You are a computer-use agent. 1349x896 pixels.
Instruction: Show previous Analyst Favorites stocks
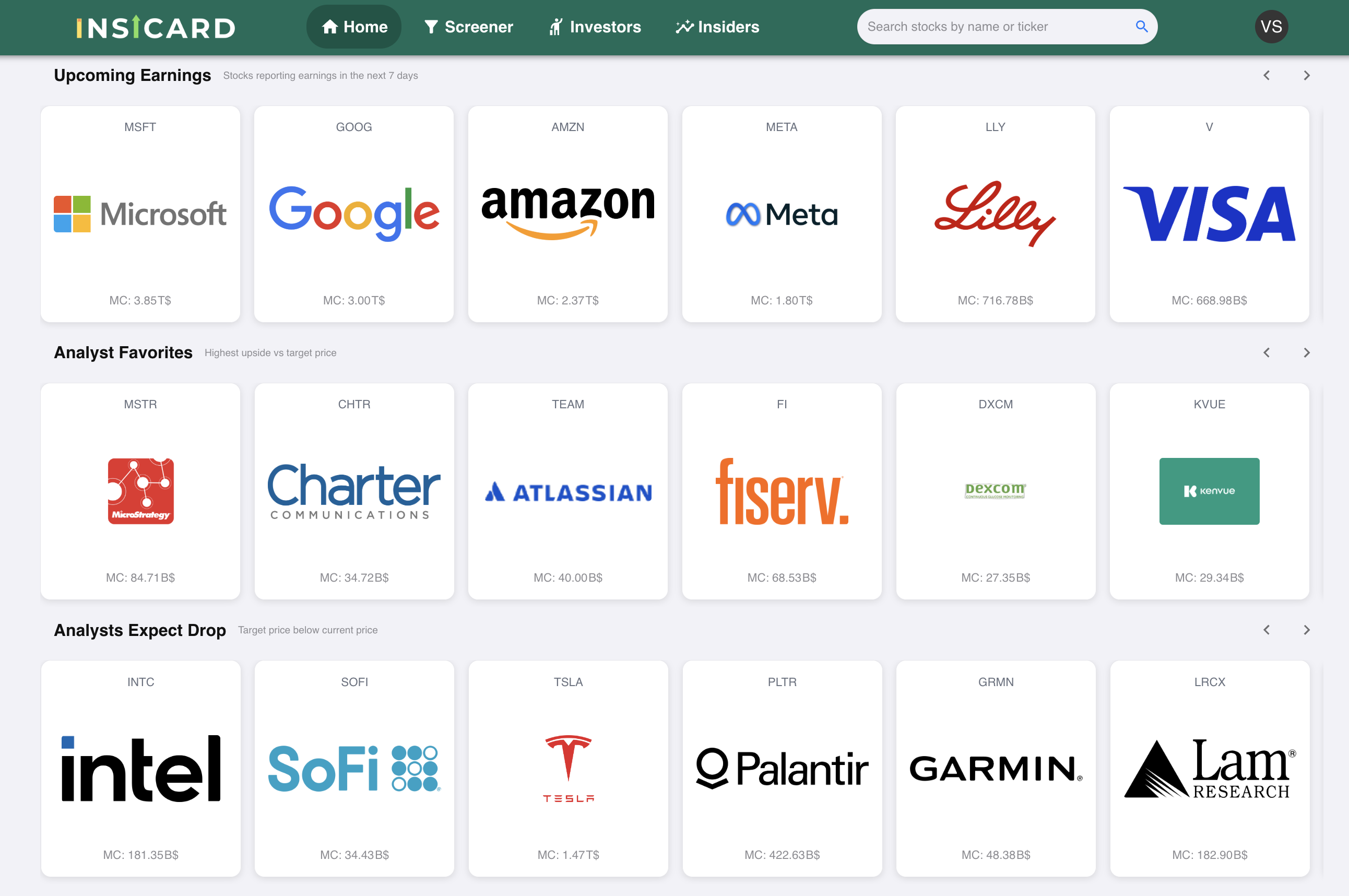[x=1266, y=352]
